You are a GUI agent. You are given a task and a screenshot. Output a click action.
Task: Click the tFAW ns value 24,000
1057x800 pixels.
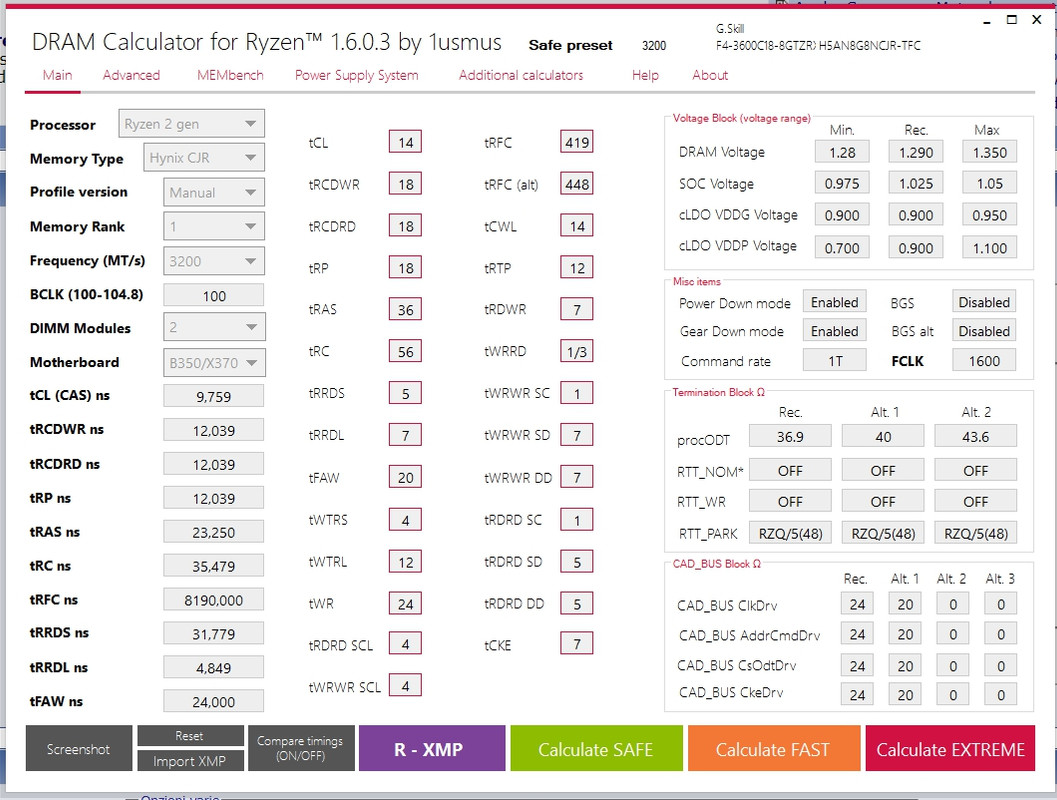[x=214, y=701]
